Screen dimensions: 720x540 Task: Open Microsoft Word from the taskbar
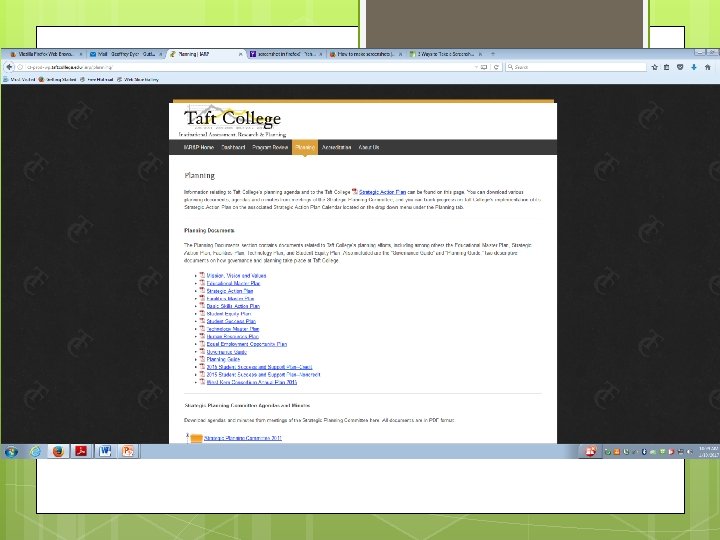click(105, 452)
